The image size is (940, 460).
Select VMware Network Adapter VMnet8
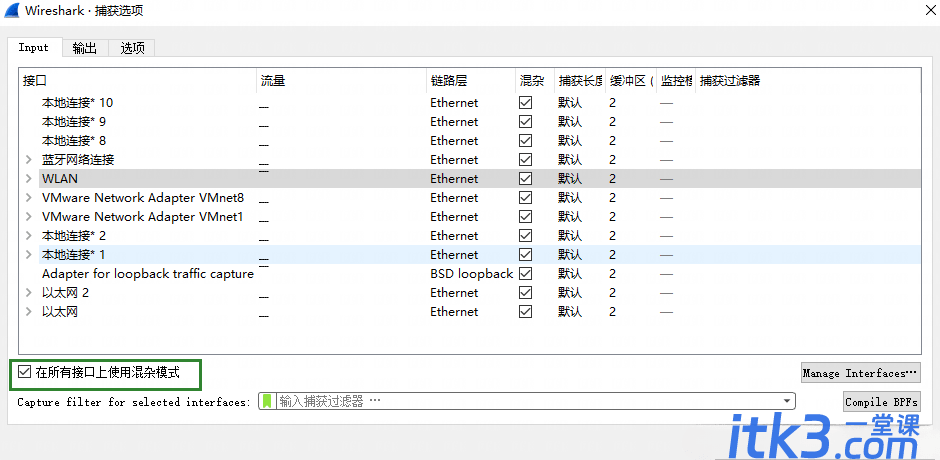coord(143,198)
